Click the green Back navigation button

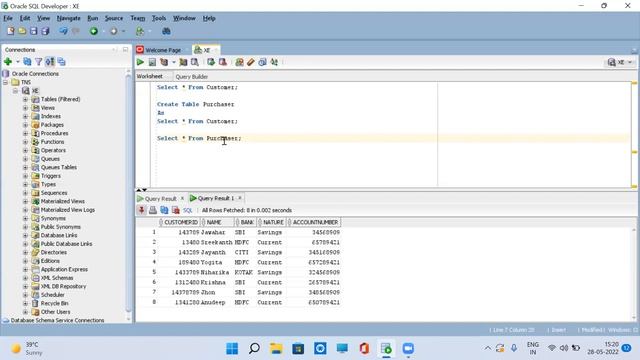(x=94, y=31)
